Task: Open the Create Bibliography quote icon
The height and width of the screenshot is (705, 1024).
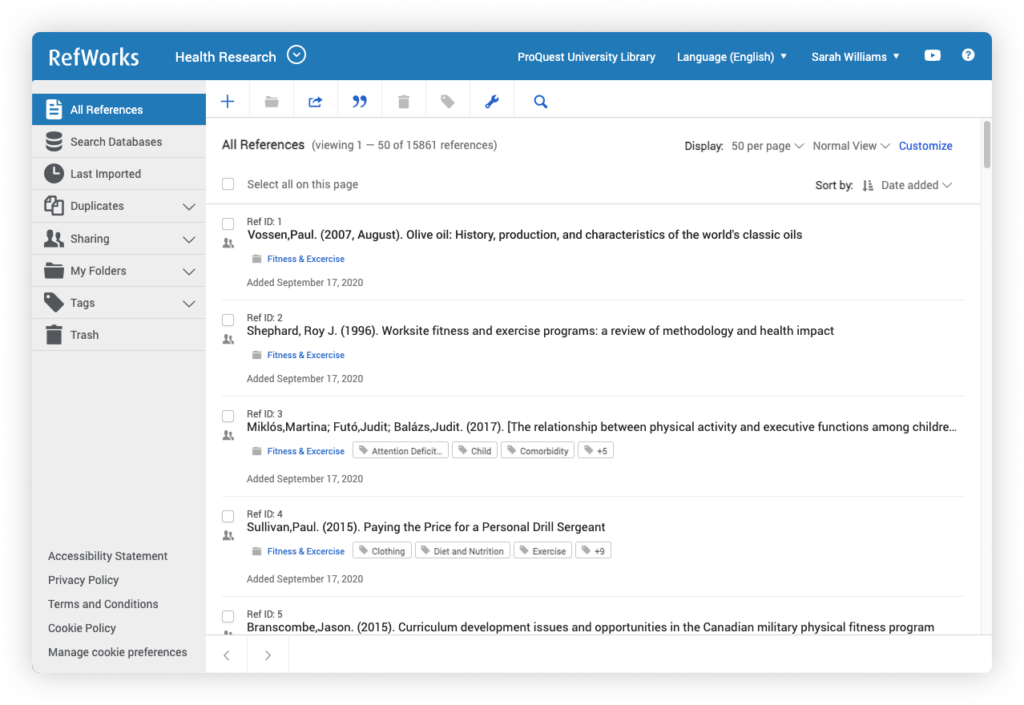Action: (x=360, y=101)
